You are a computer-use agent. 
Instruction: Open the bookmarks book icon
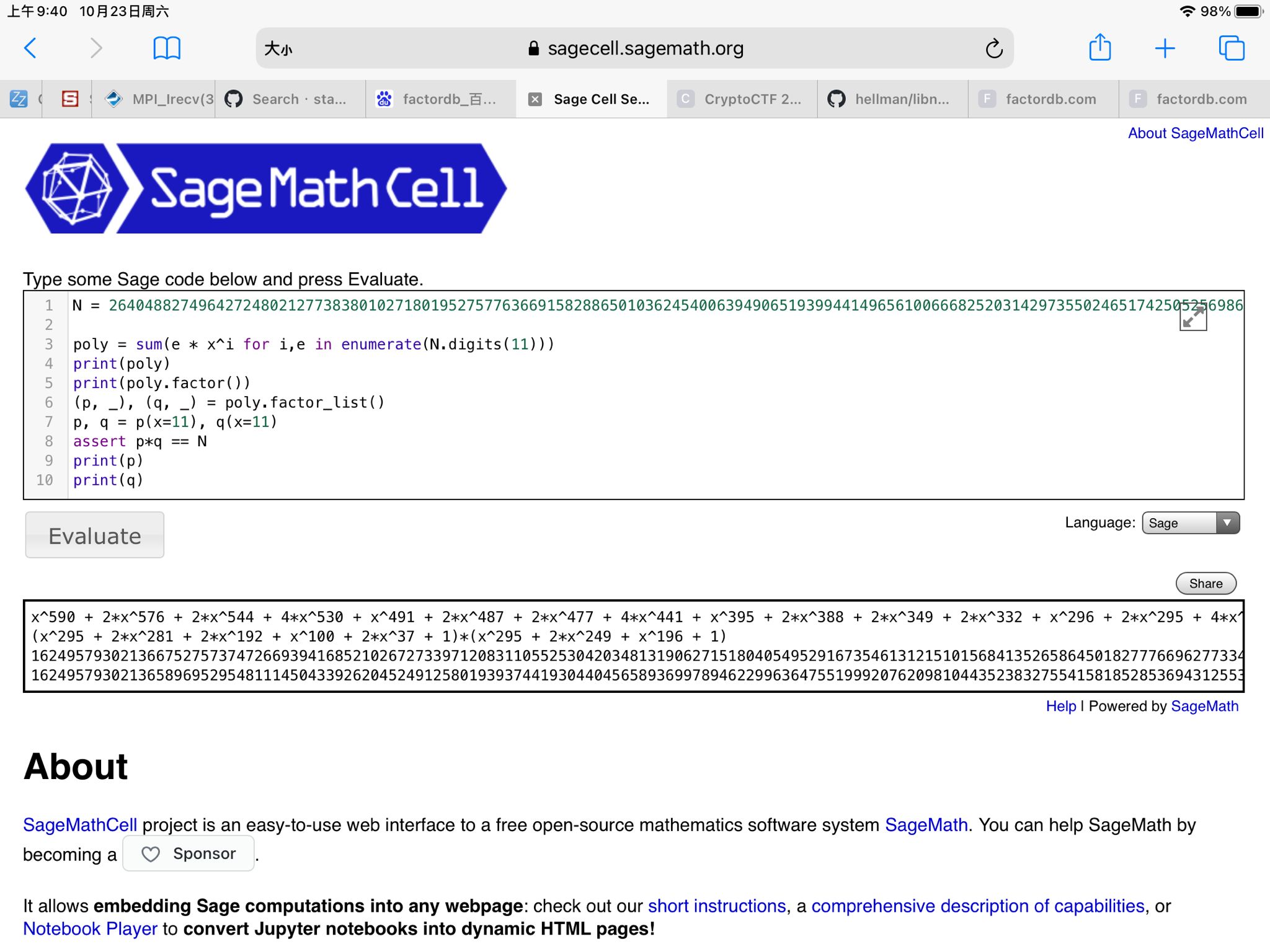(x=166, y=48)
